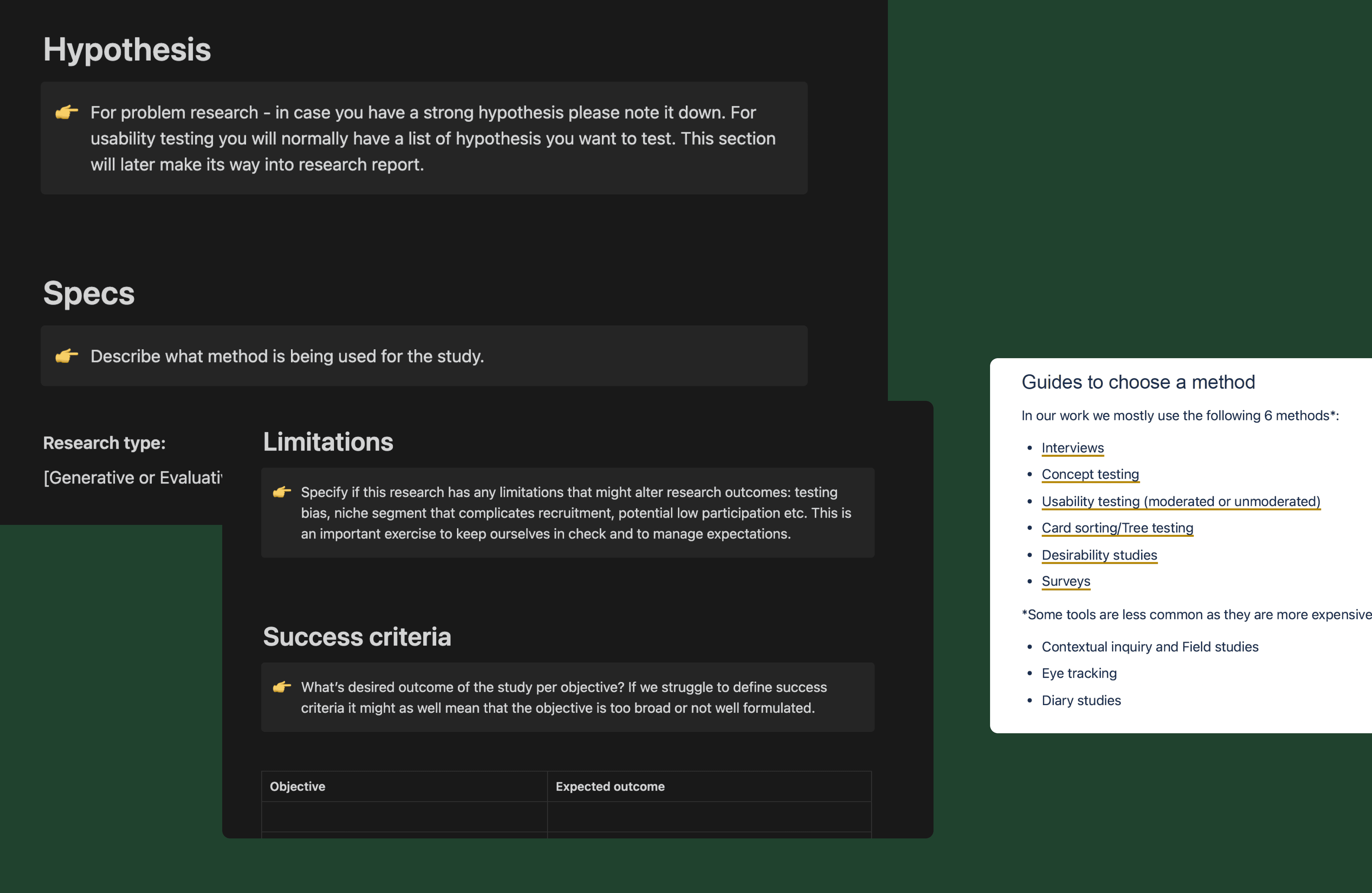Screen dimensions: 1372x893
Task: Open the Desirability studies link
Action: [x=1099, y=555]
